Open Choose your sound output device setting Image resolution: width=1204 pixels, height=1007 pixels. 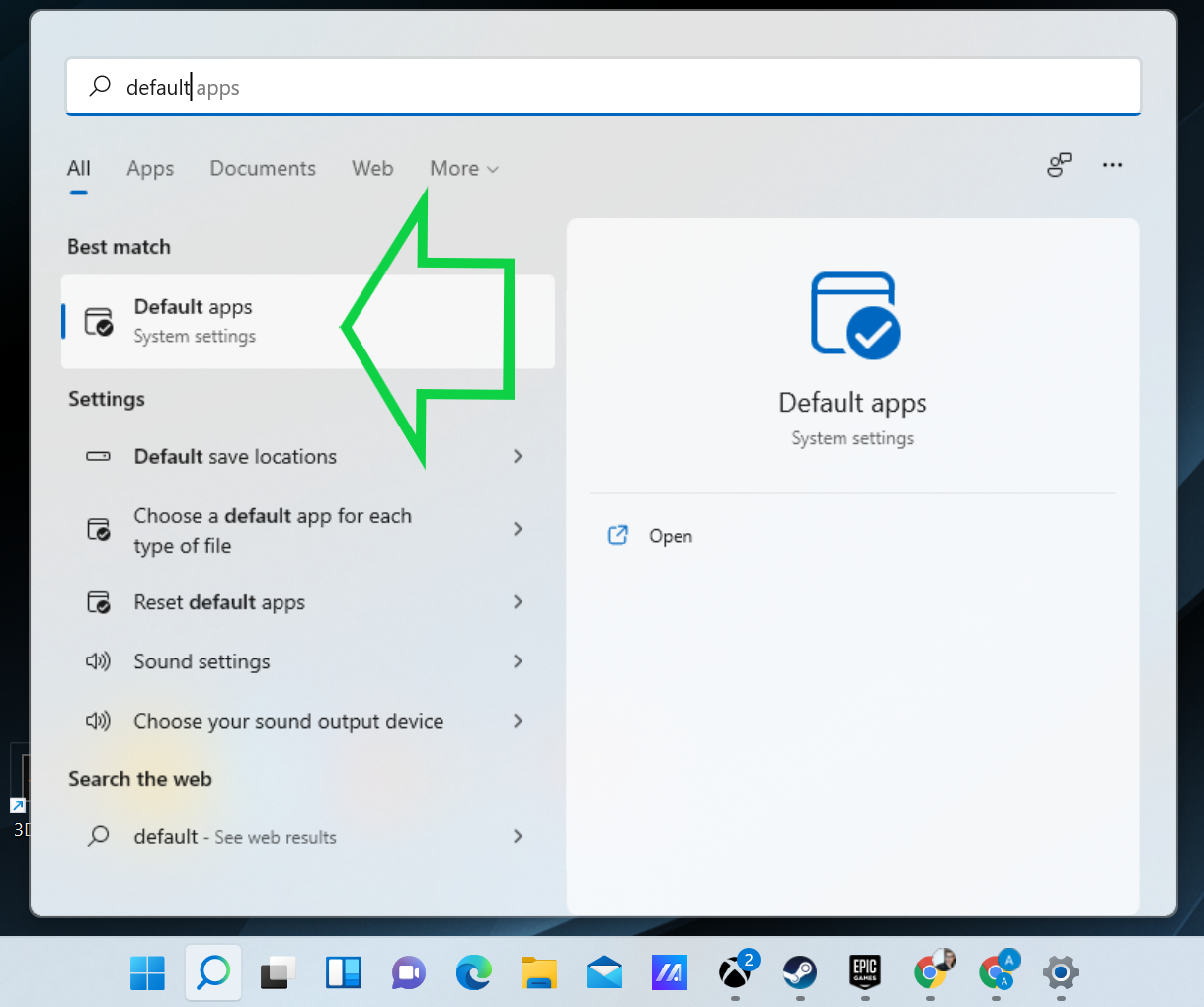(288, 721)
